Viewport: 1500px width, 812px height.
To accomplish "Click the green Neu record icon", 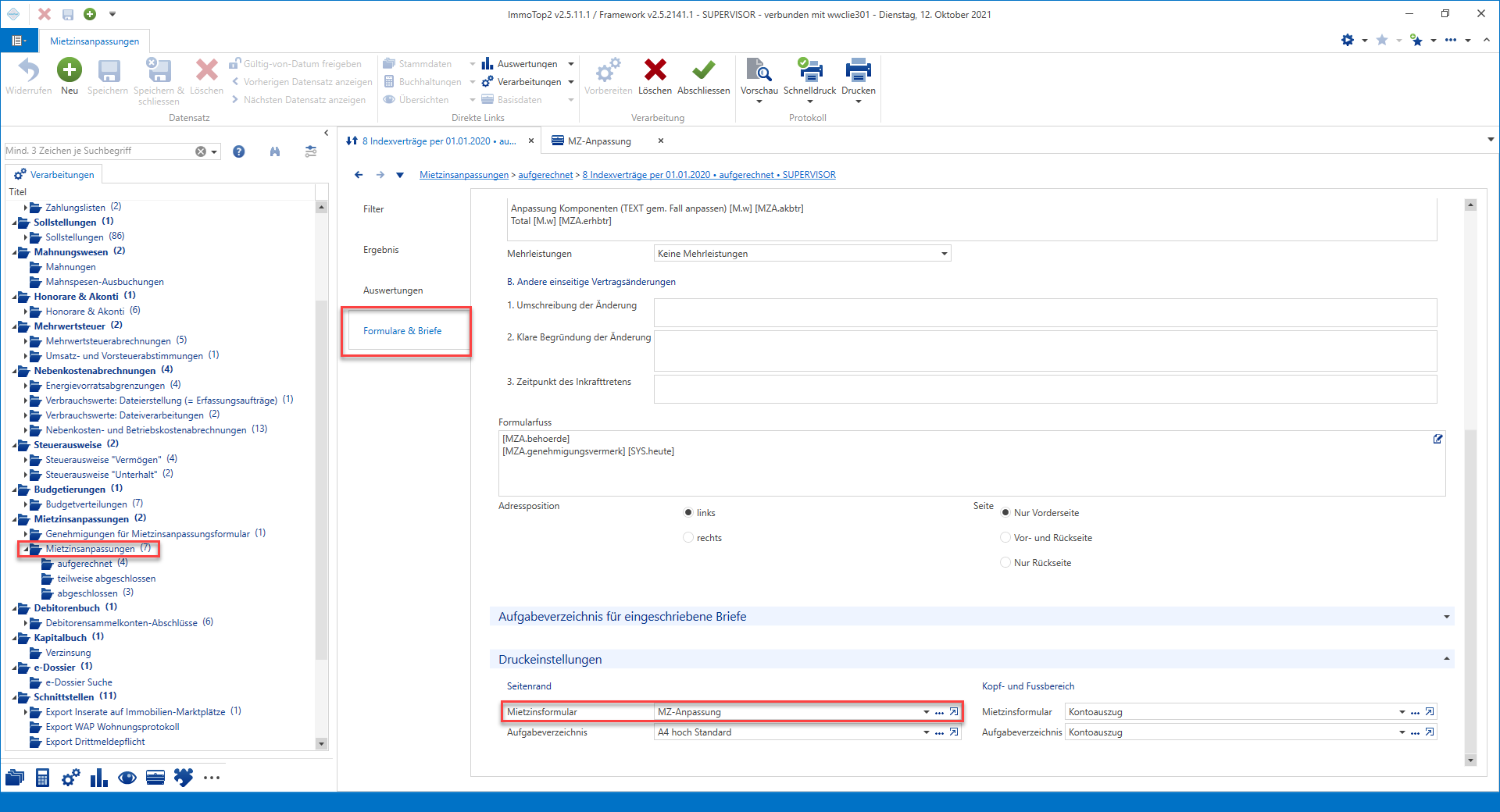I will 70,70.
